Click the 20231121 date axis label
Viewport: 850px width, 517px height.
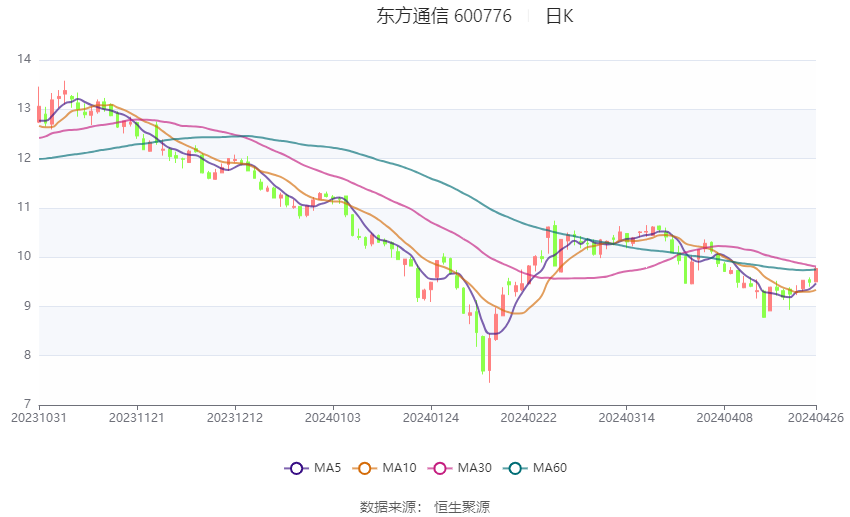[x=137, y=417]
